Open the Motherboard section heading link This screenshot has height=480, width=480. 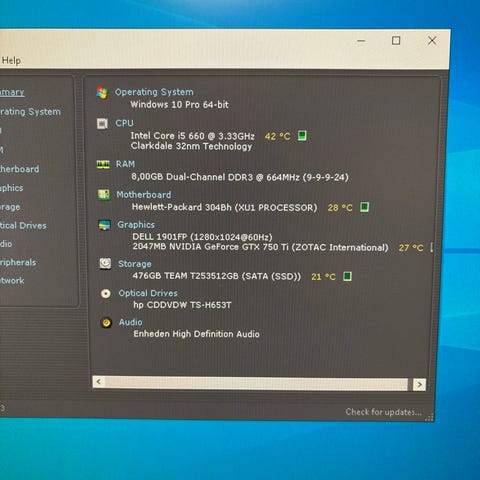144,195
